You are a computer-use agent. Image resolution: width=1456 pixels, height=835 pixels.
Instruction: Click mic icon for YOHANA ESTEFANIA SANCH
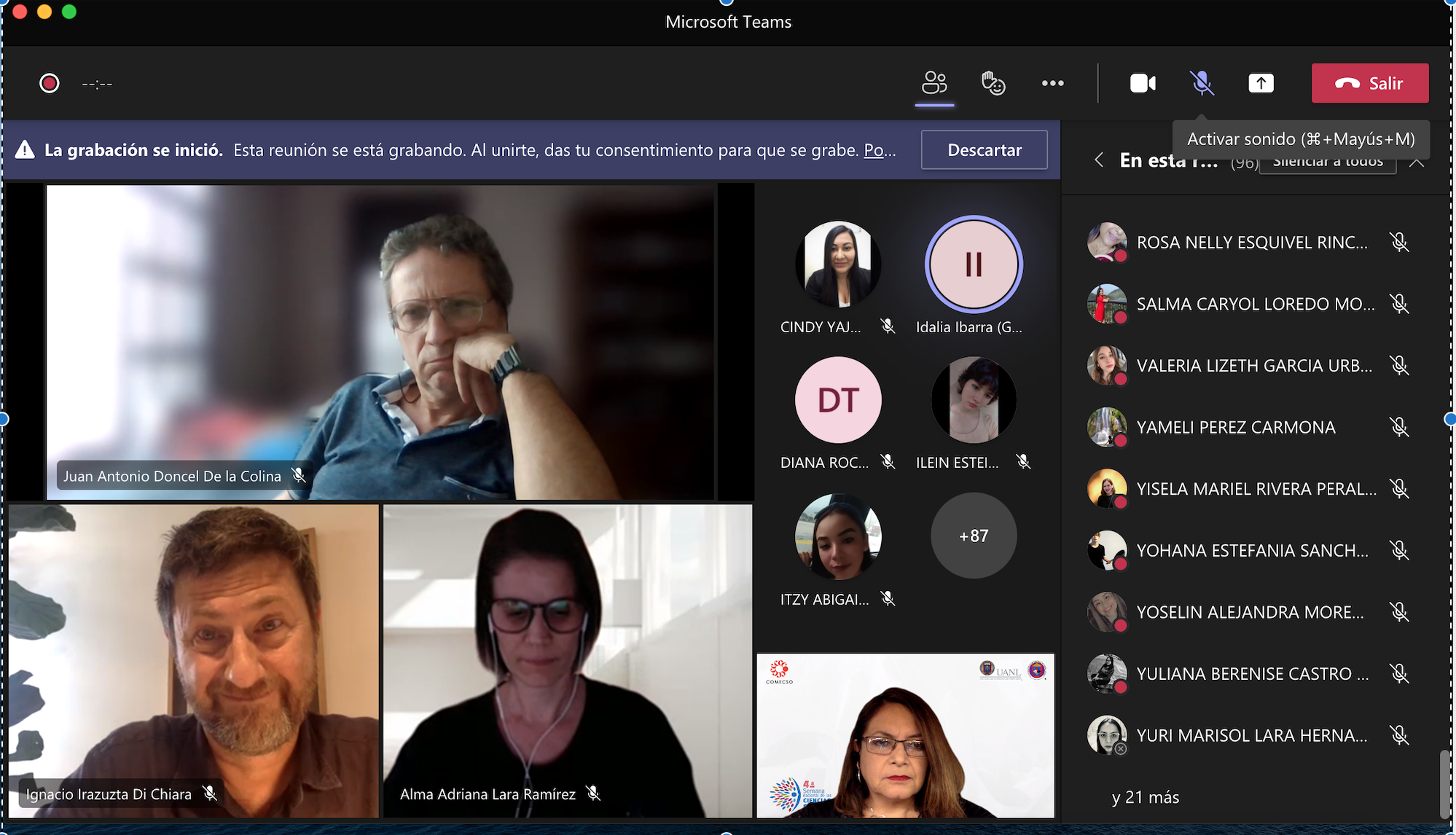pyautogui.click(x=1399, y=550)
